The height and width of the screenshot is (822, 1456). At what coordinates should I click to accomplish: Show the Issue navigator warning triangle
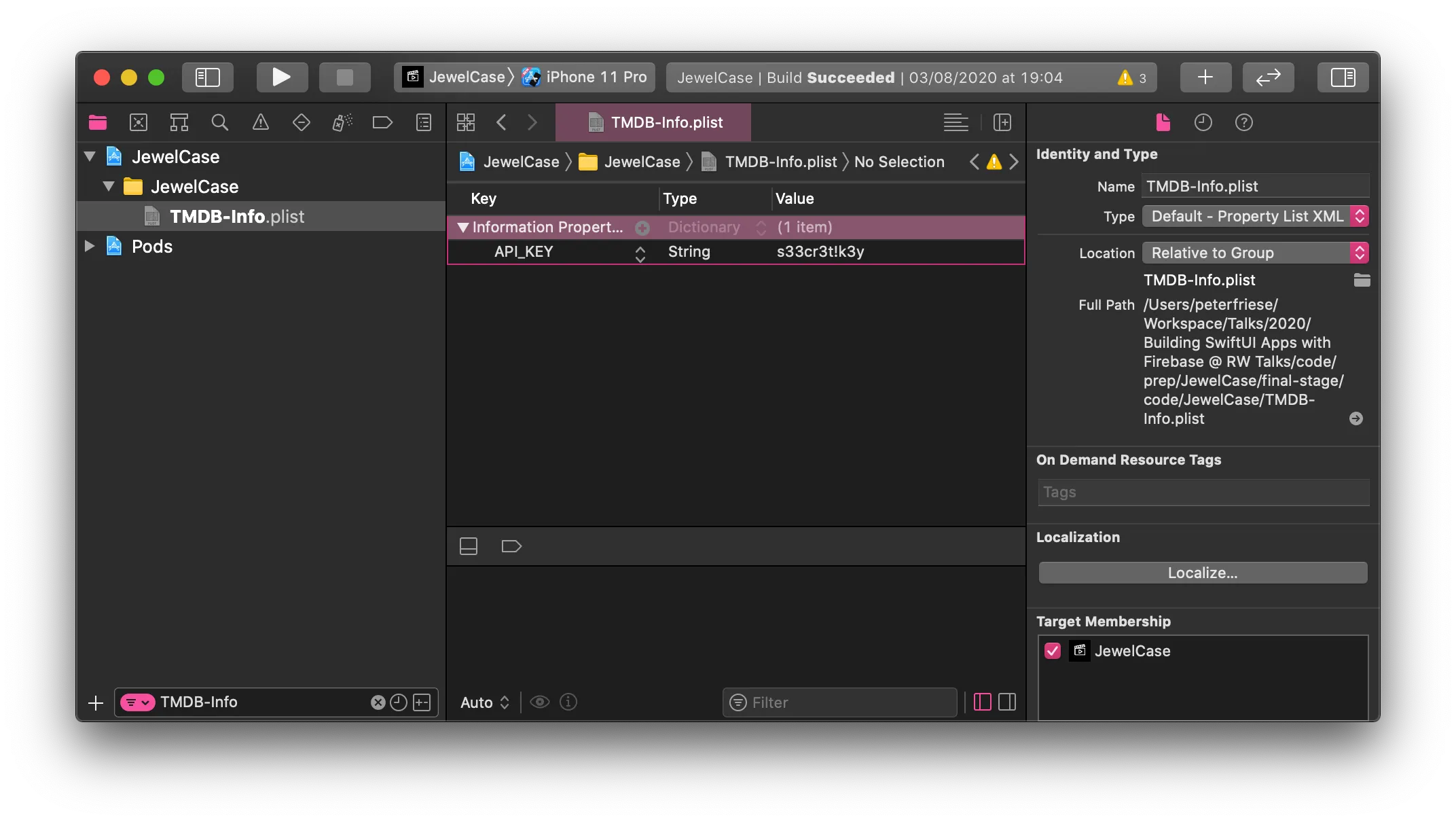(x=261, y=122)
